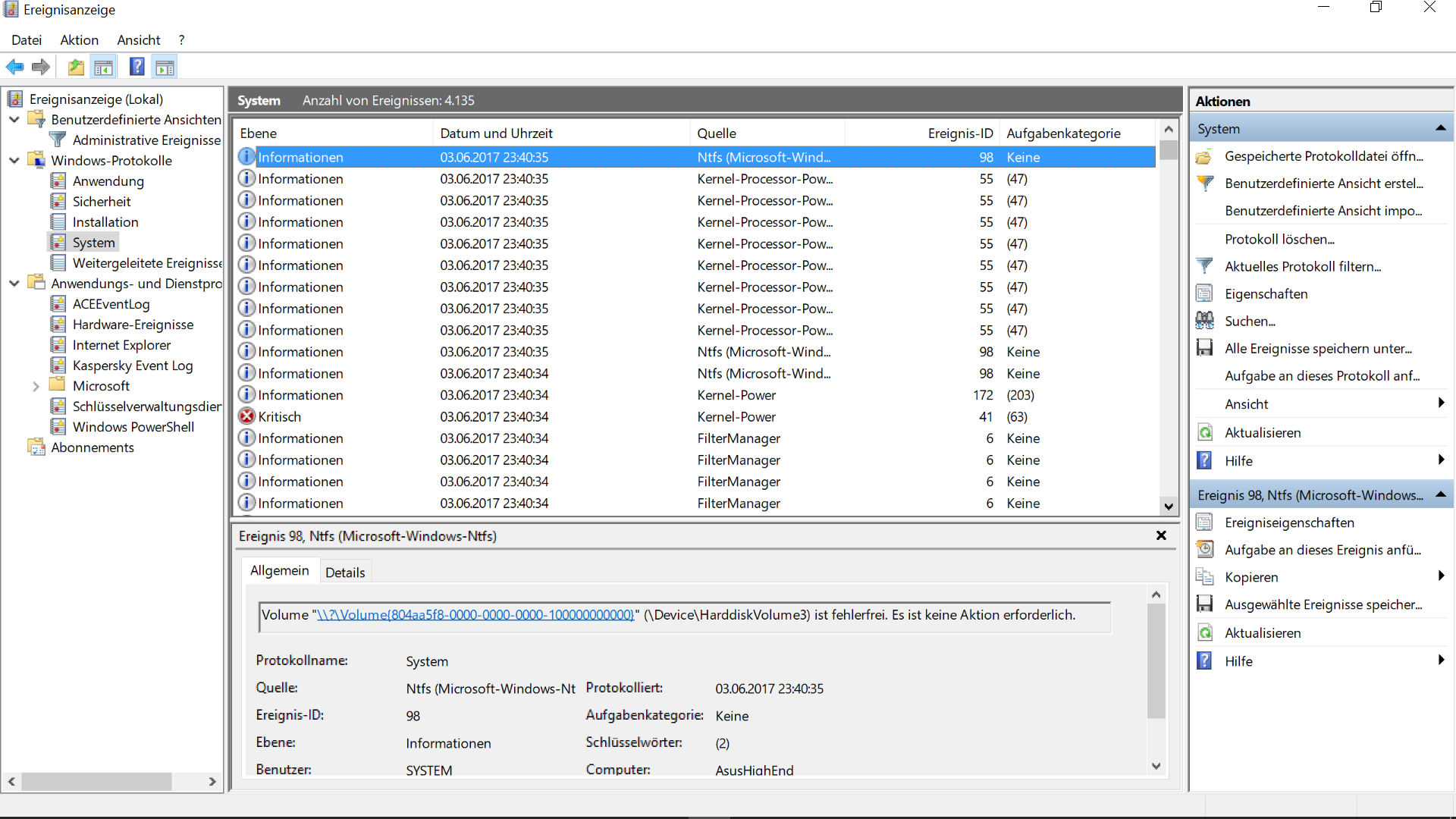Close the event preview pane
1456x819 pixels.
(x=1161, y=535)
